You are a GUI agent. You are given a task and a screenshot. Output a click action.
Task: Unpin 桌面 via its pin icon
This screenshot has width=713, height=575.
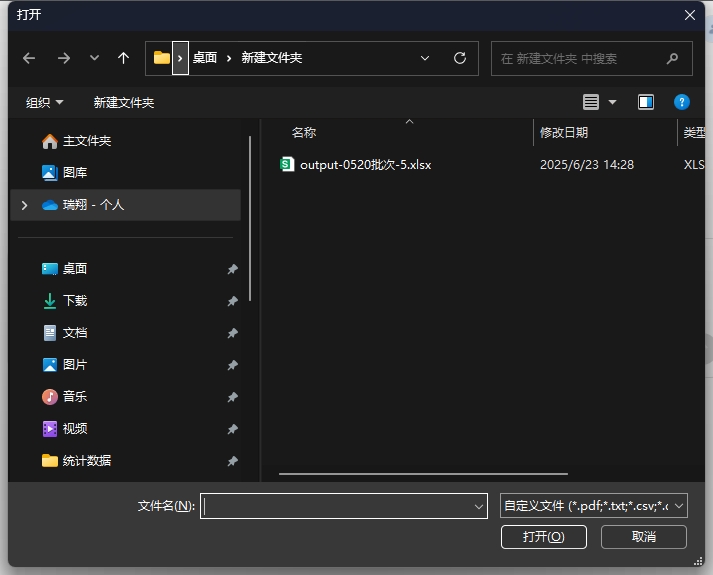232,269
